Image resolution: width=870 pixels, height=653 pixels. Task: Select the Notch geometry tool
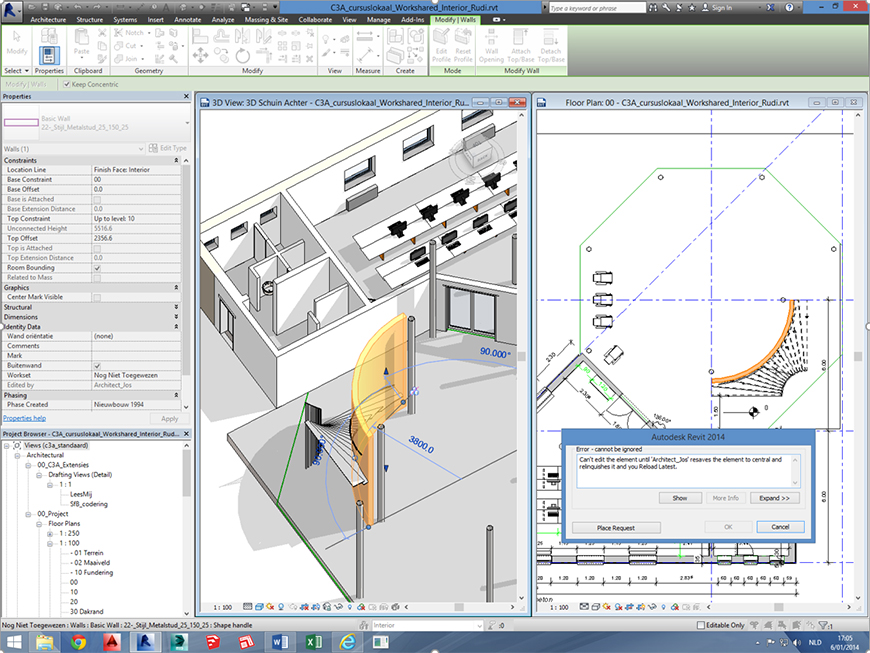click(132, 33)
